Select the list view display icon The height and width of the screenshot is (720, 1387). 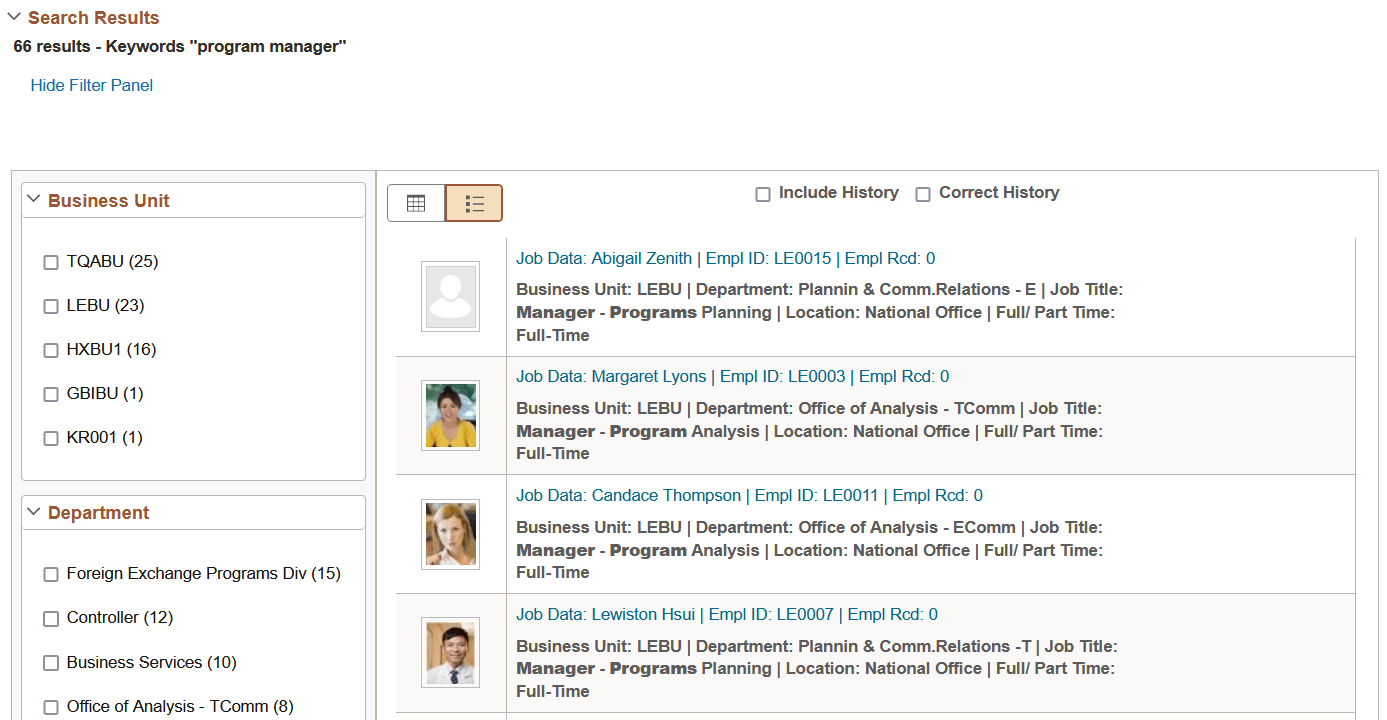(x=473, y=202)
